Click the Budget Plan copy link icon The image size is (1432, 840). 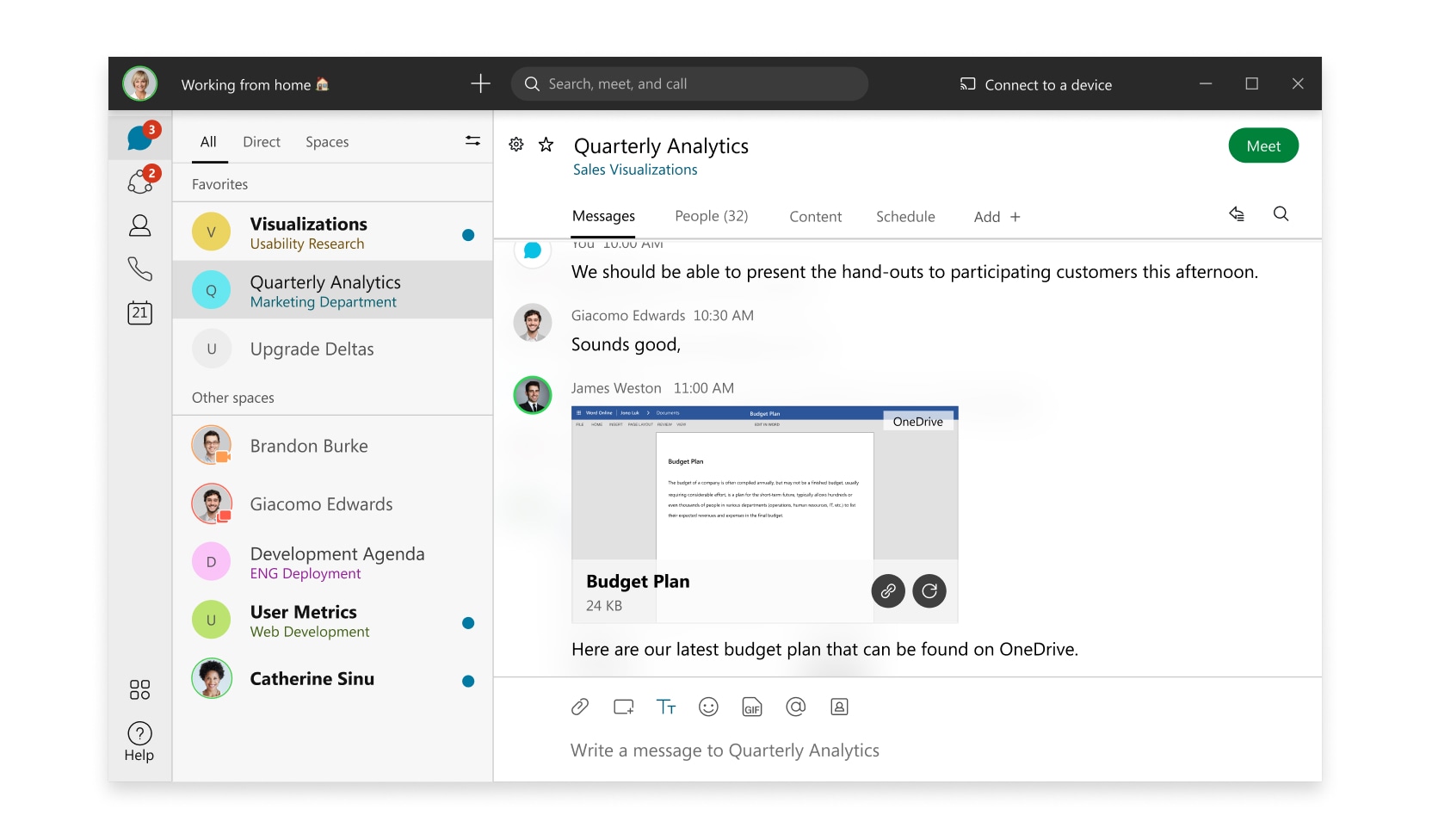coord(888,591)
